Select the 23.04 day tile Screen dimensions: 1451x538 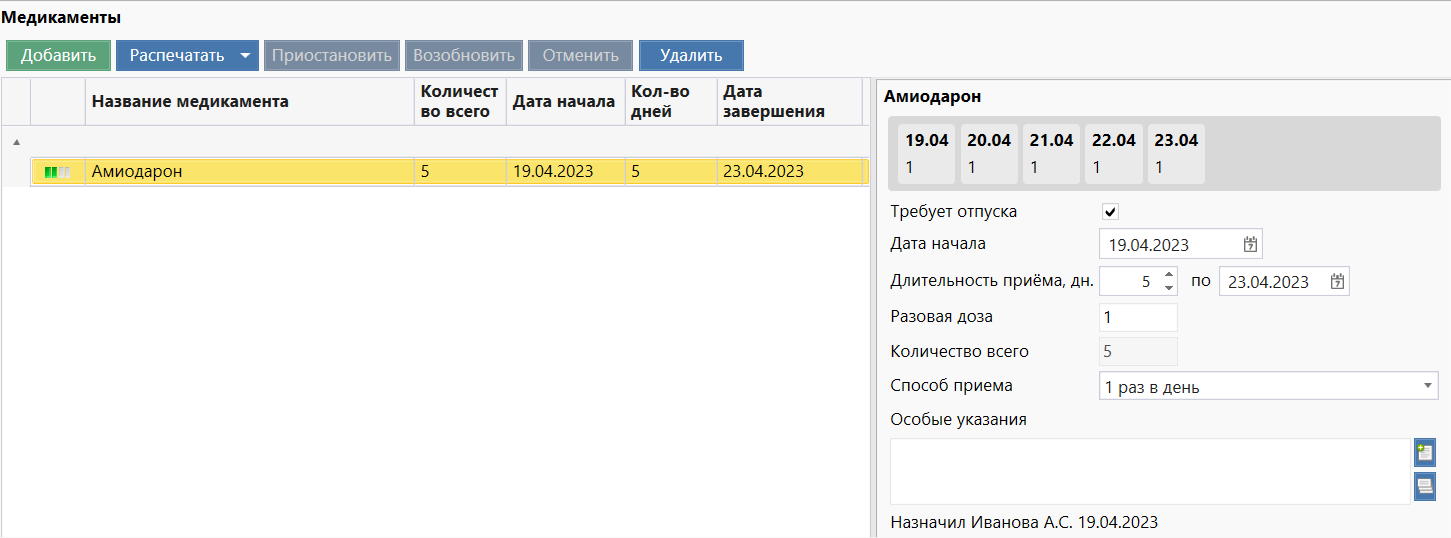pos(1175,153)
